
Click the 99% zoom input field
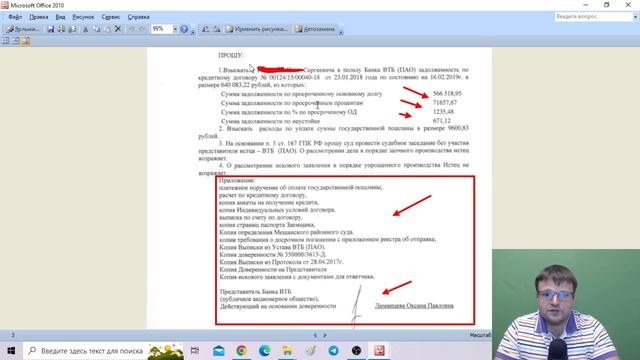[162, 29]
